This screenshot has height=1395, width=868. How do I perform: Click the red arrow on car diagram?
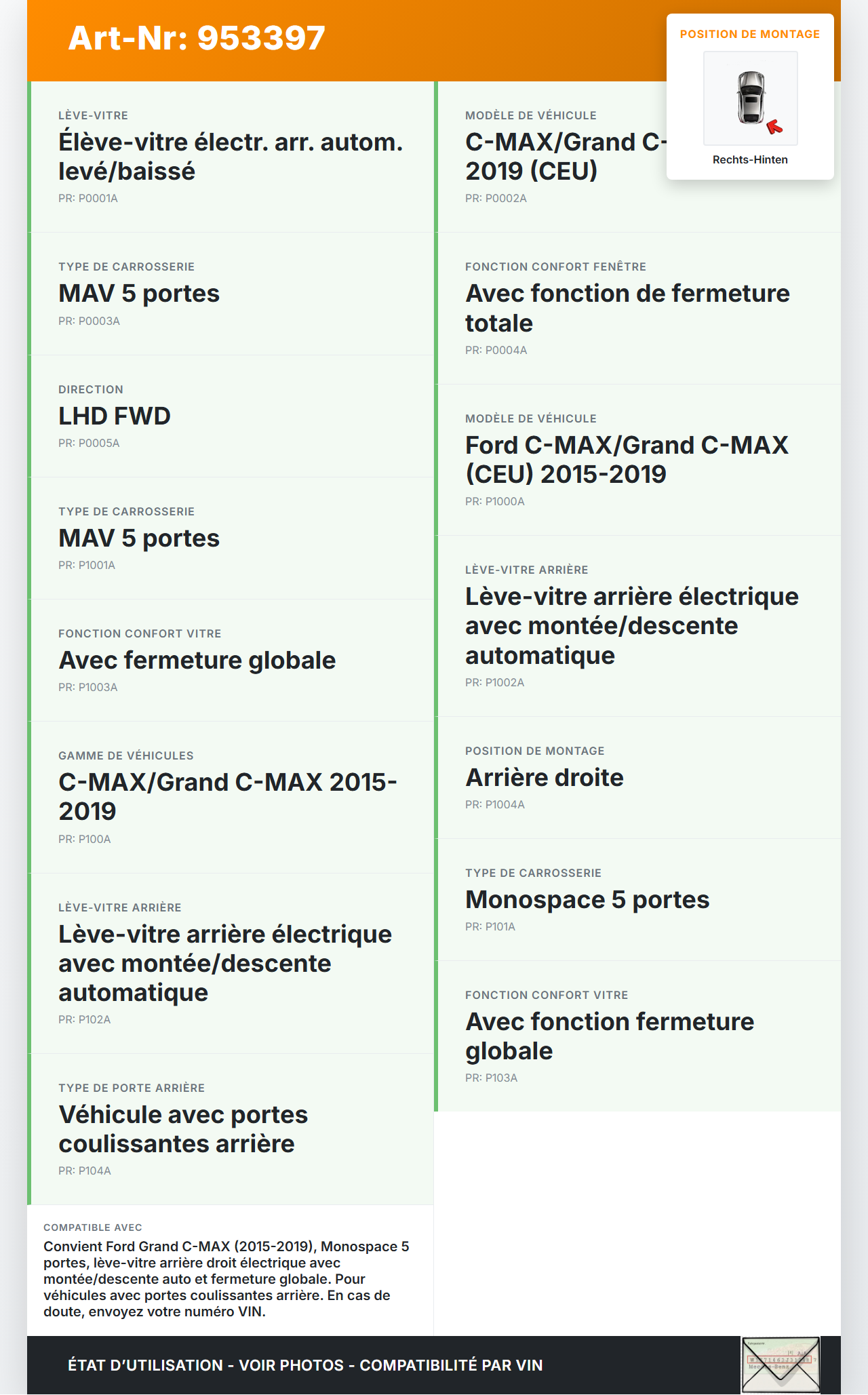[774, 127]
